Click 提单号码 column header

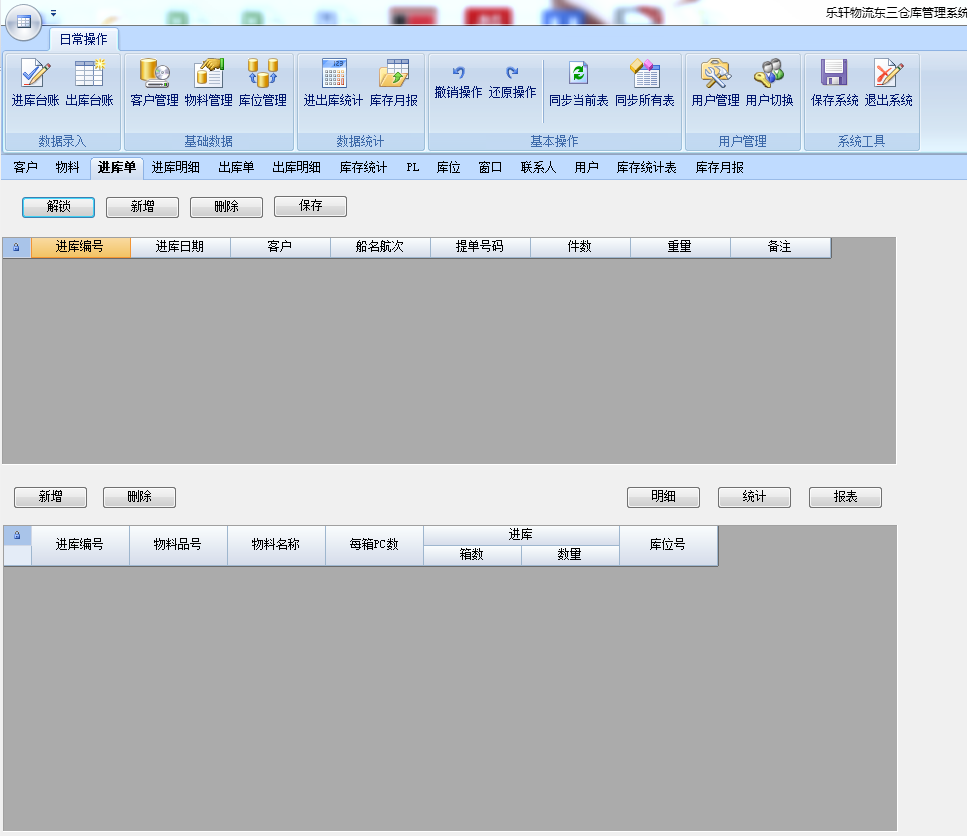480,247
